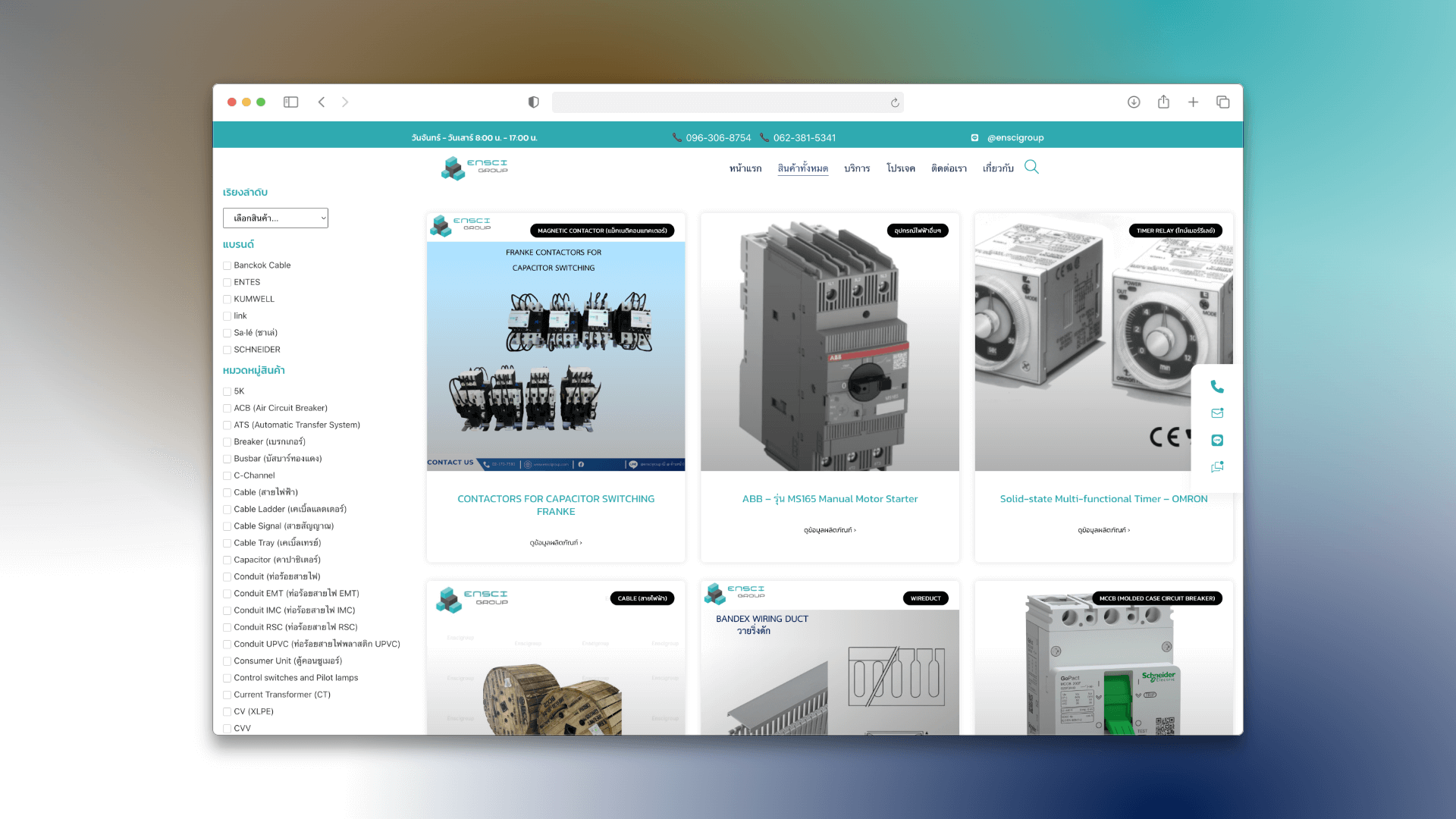The width and height of the screenshot is (1456, 819).
Task: Click the floating phone call icon
Action: [x=1217, y=387]
